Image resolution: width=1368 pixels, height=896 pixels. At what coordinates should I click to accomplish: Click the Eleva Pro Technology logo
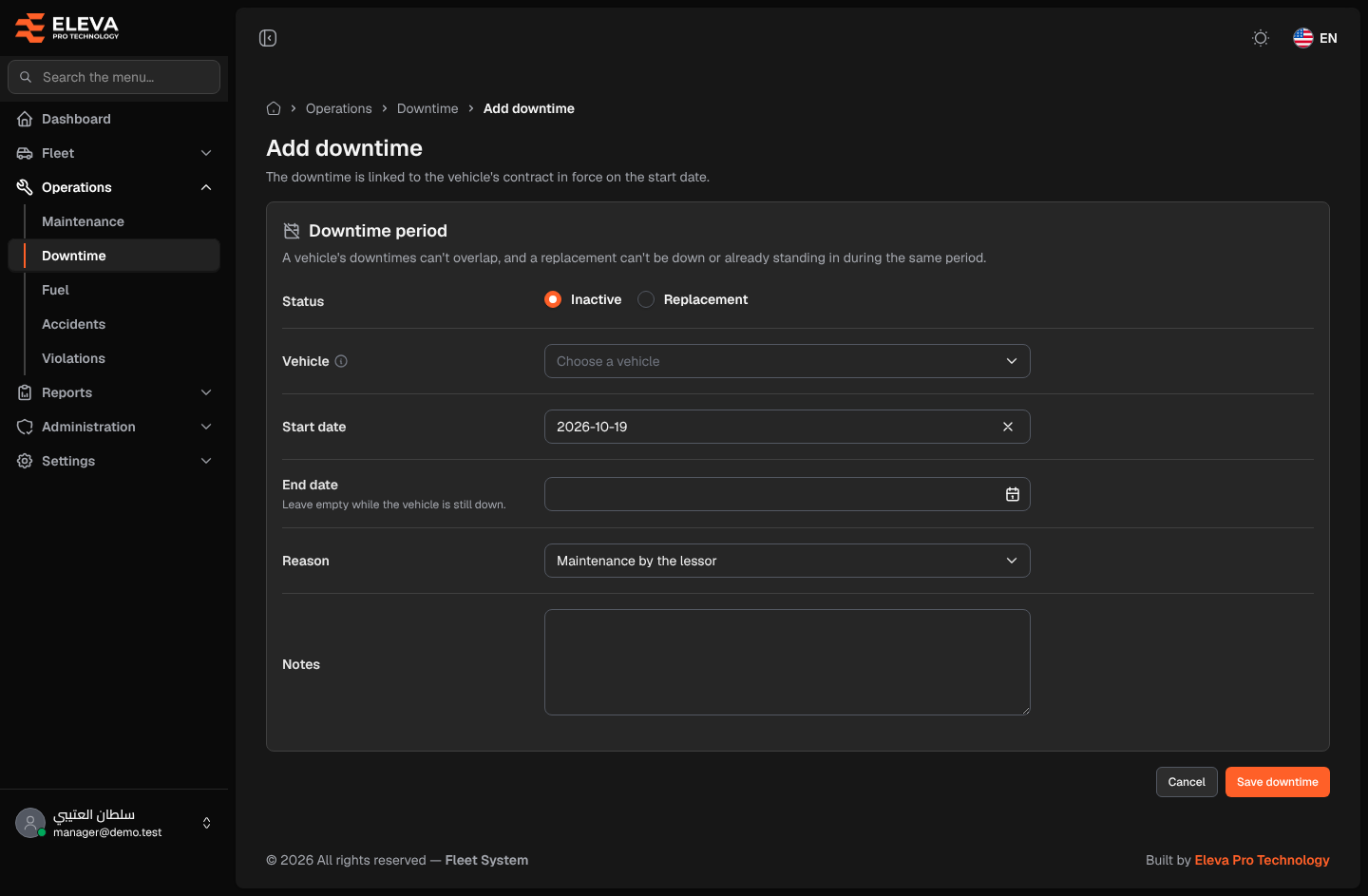click(67, 28)
